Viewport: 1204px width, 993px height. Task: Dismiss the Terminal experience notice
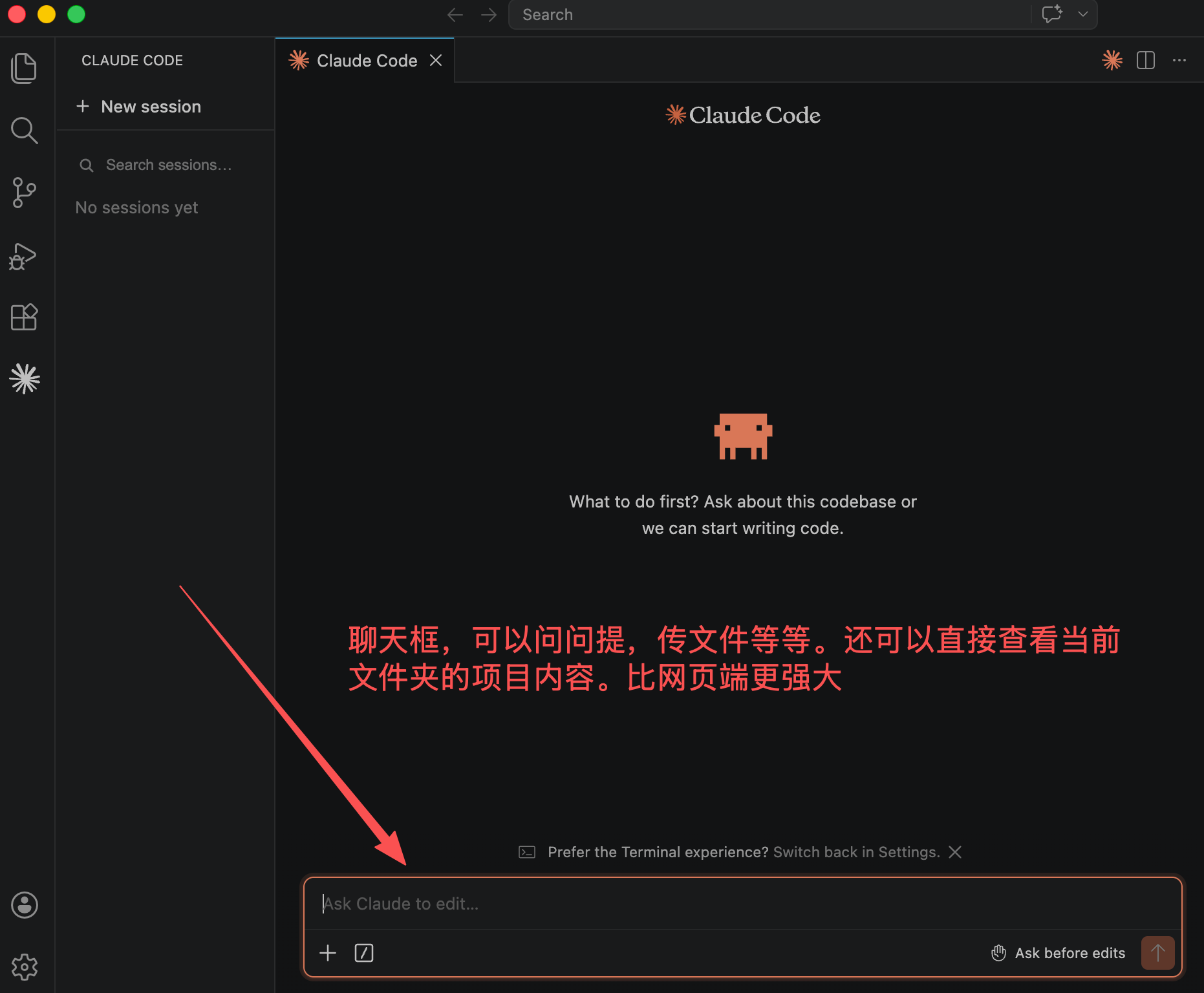point(955,852)
